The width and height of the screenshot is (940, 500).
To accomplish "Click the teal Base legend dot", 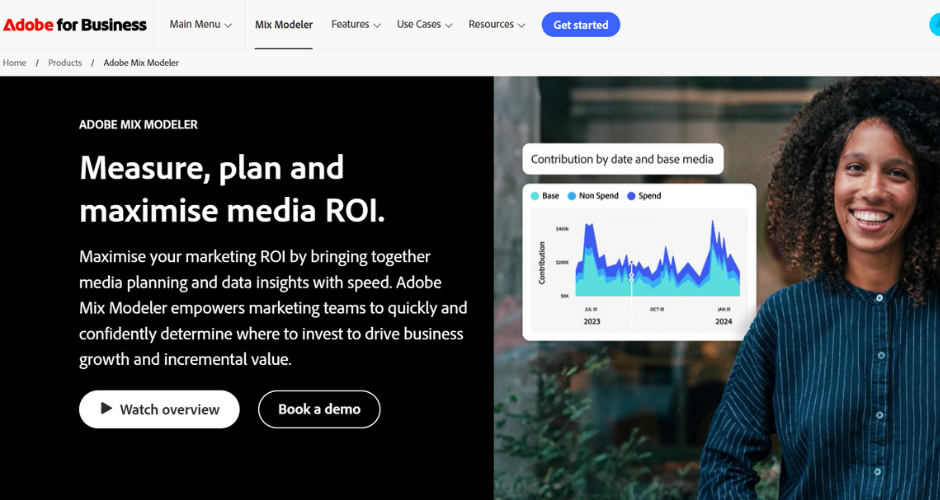I will [x=535, y=196].
